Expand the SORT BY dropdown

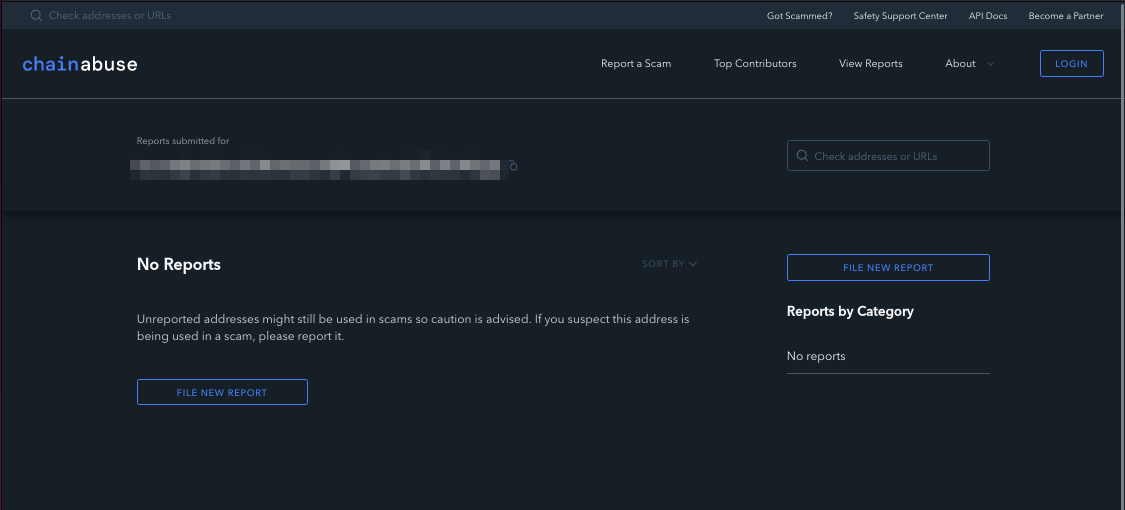669,264
